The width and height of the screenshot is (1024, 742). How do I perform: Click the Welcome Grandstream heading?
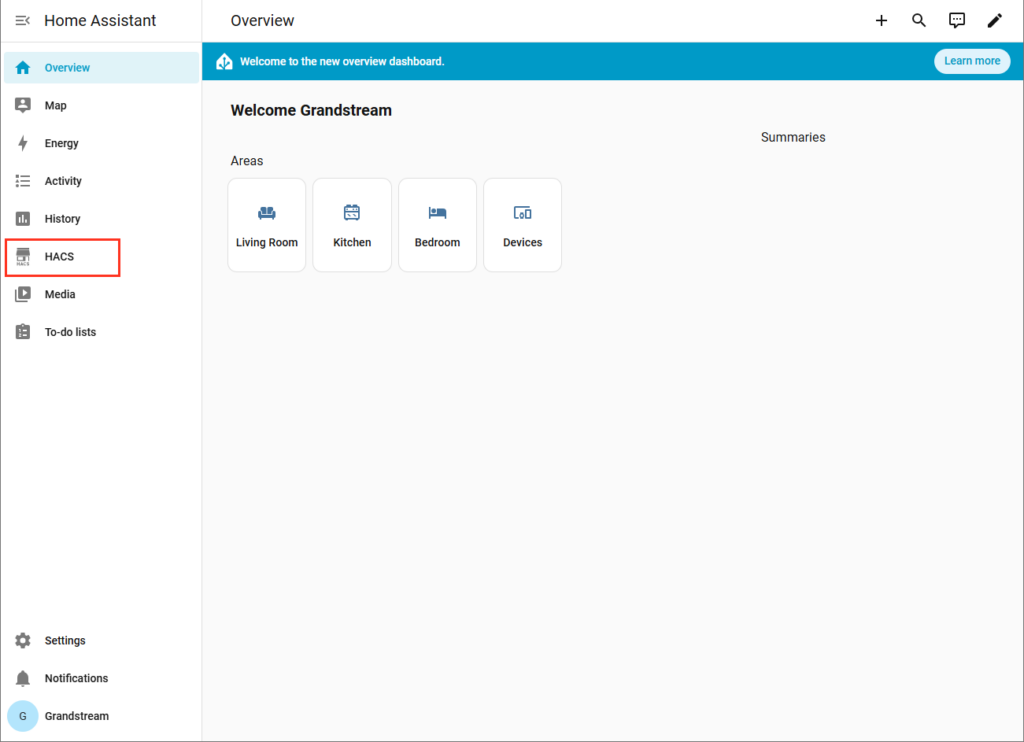click(x=311, y=110)
